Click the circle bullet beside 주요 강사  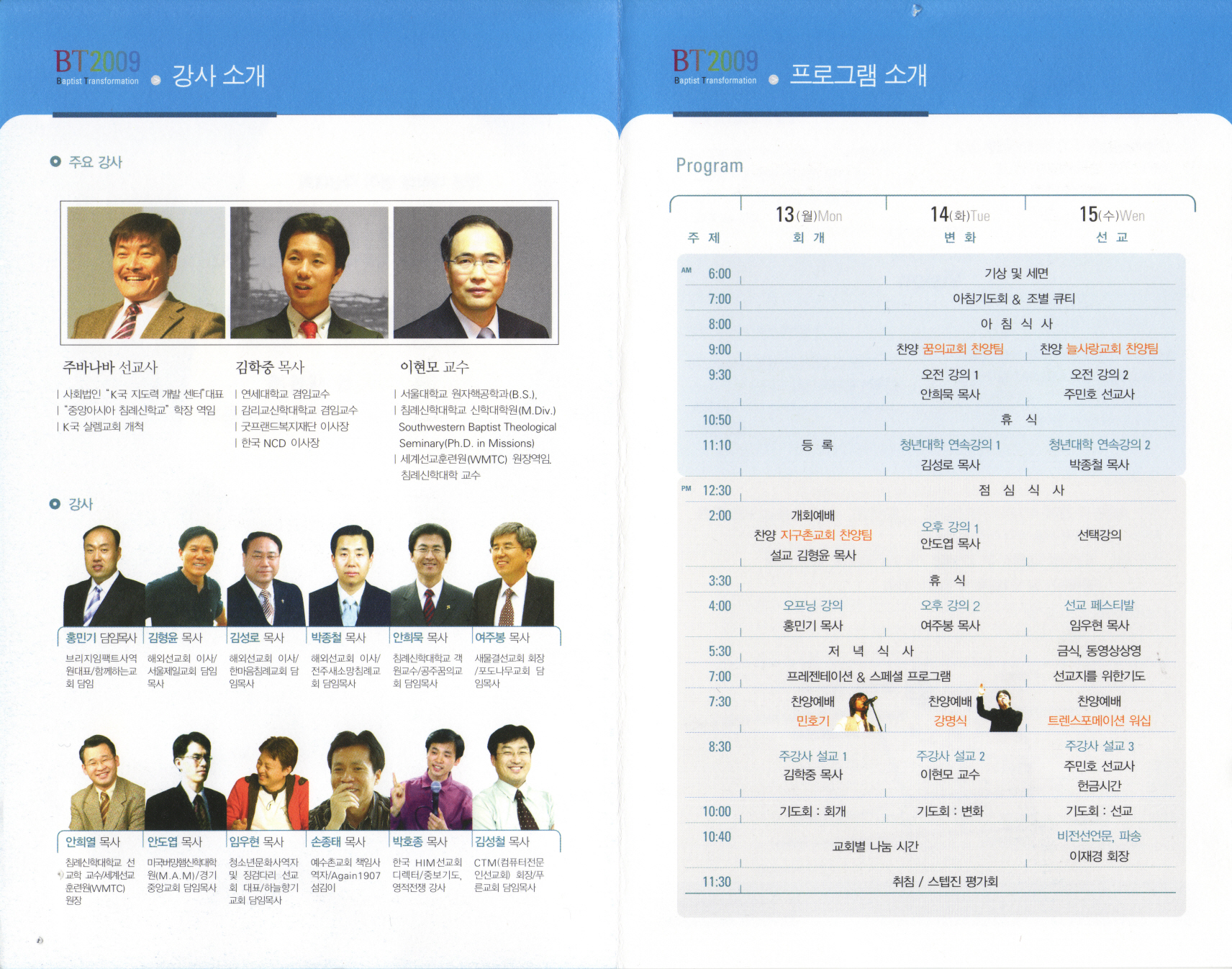pyautogui.click(x=55, y=161)
